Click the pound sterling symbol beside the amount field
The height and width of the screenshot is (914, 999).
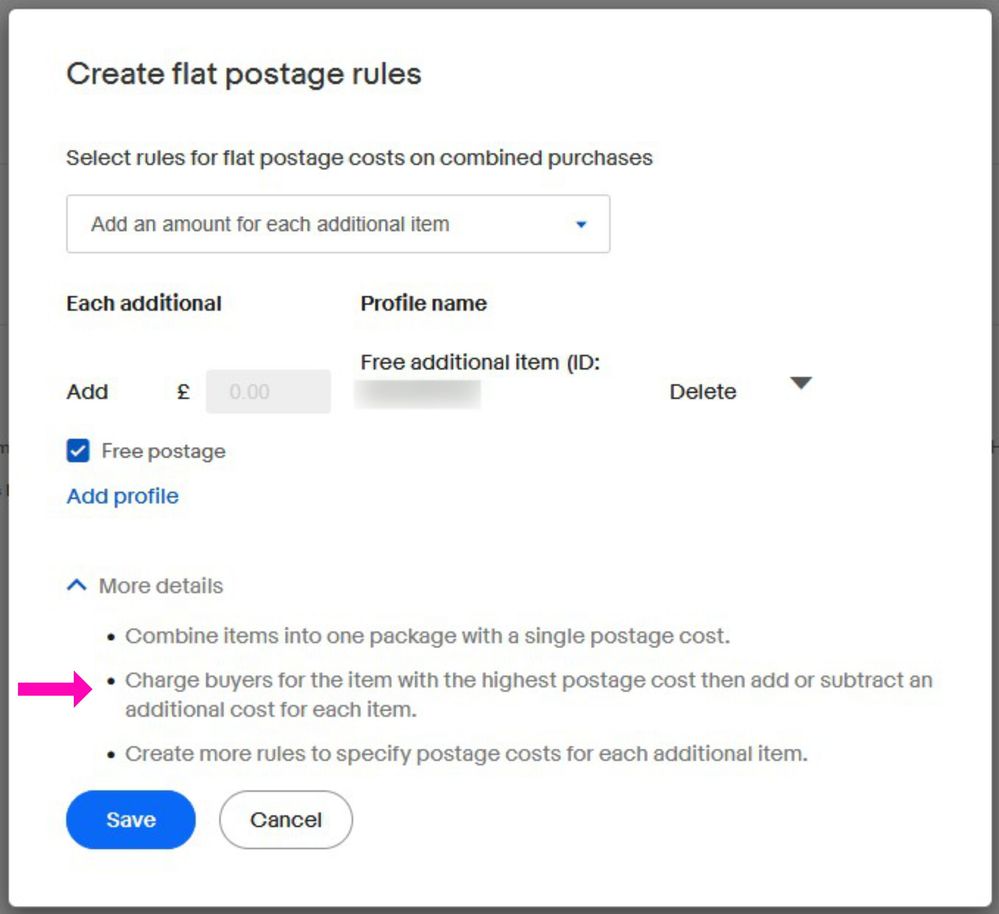point(183,392)
